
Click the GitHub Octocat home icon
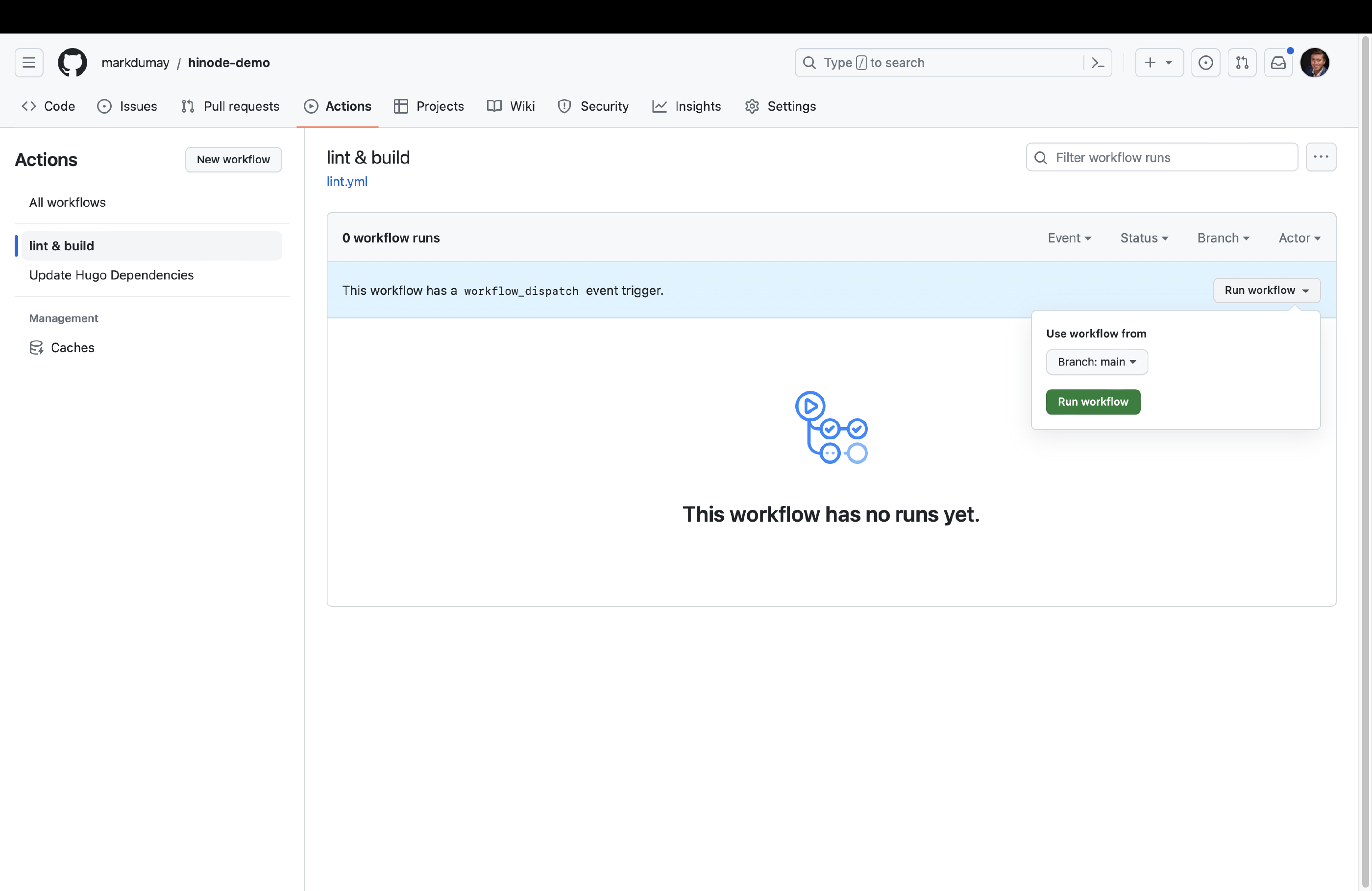[x=72, y=62]
